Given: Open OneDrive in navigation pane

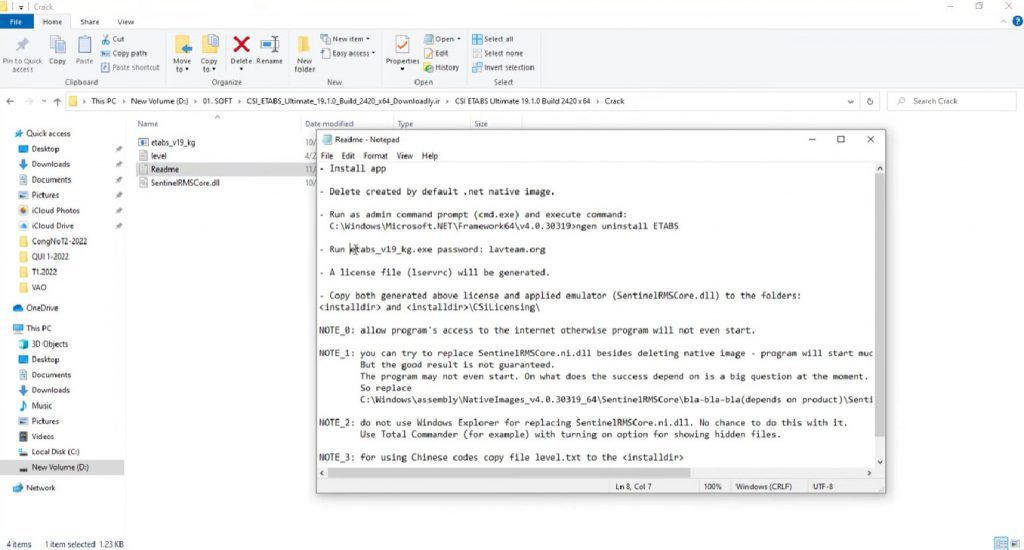Looking at the screenshot, I should tap(42, 308).
